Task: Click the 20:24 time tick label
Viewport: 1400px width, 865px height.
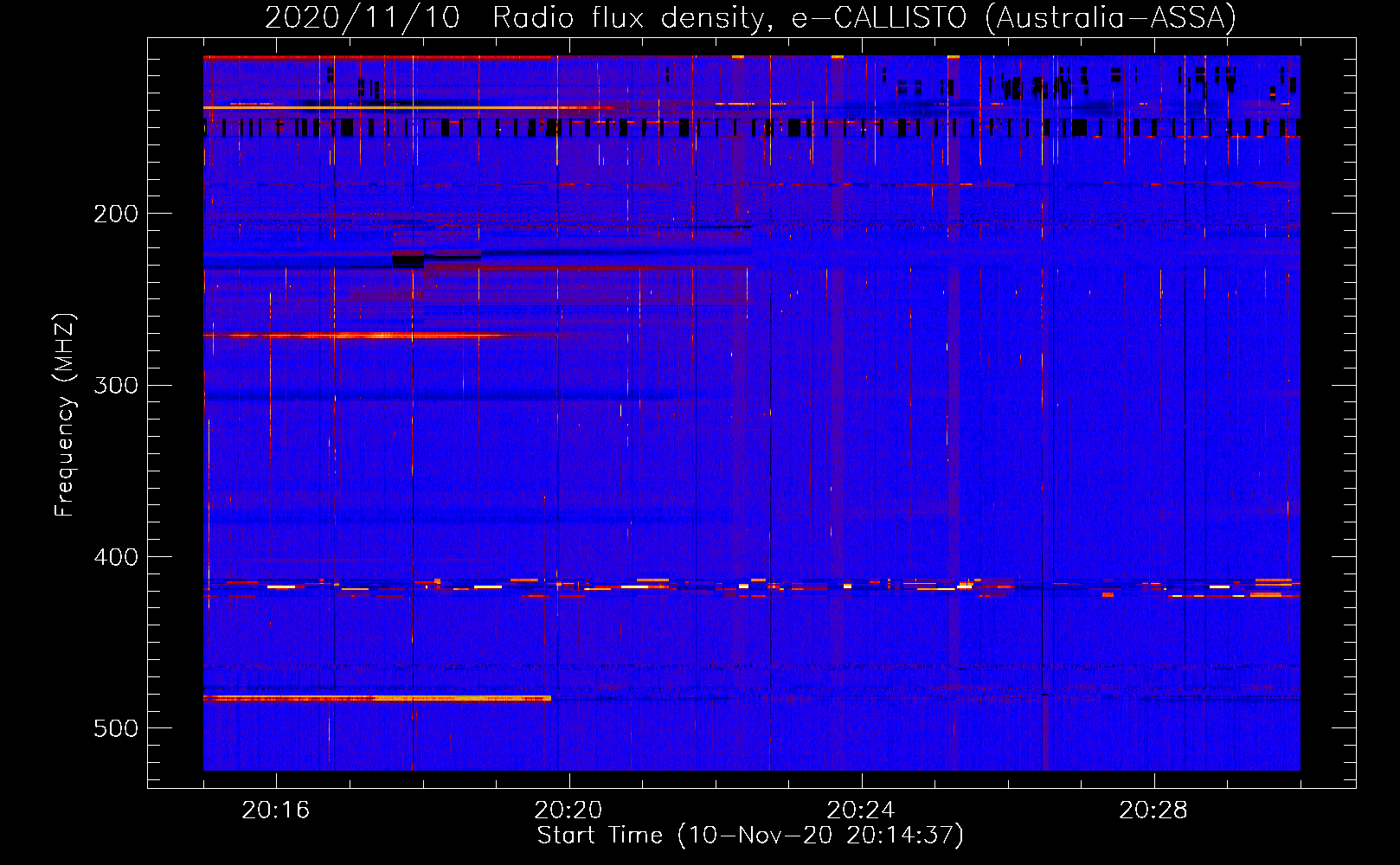Action: pyautogui.click(x=861, y=811)
